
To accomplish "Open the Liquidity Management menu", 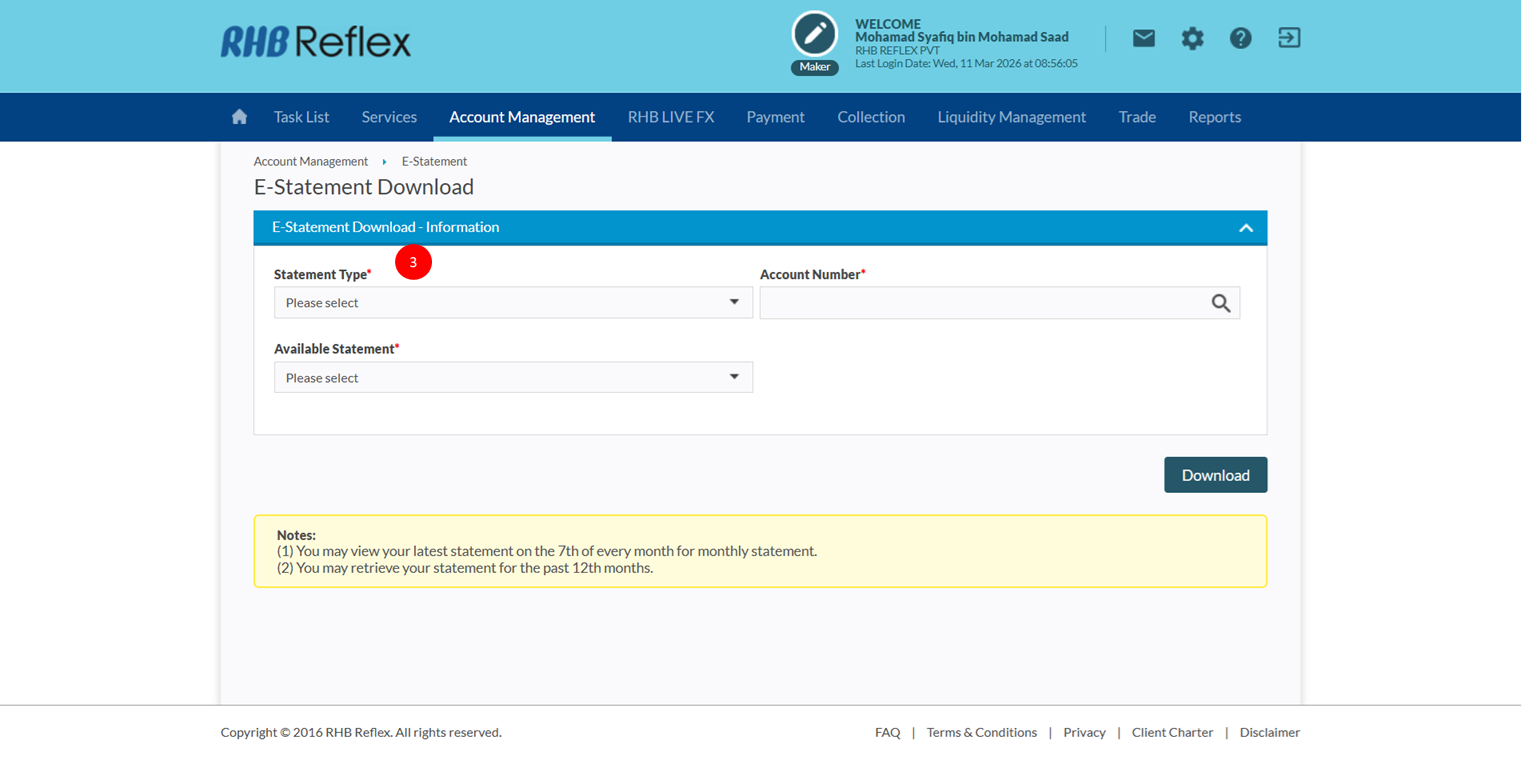I will [x=1011, y=117].
